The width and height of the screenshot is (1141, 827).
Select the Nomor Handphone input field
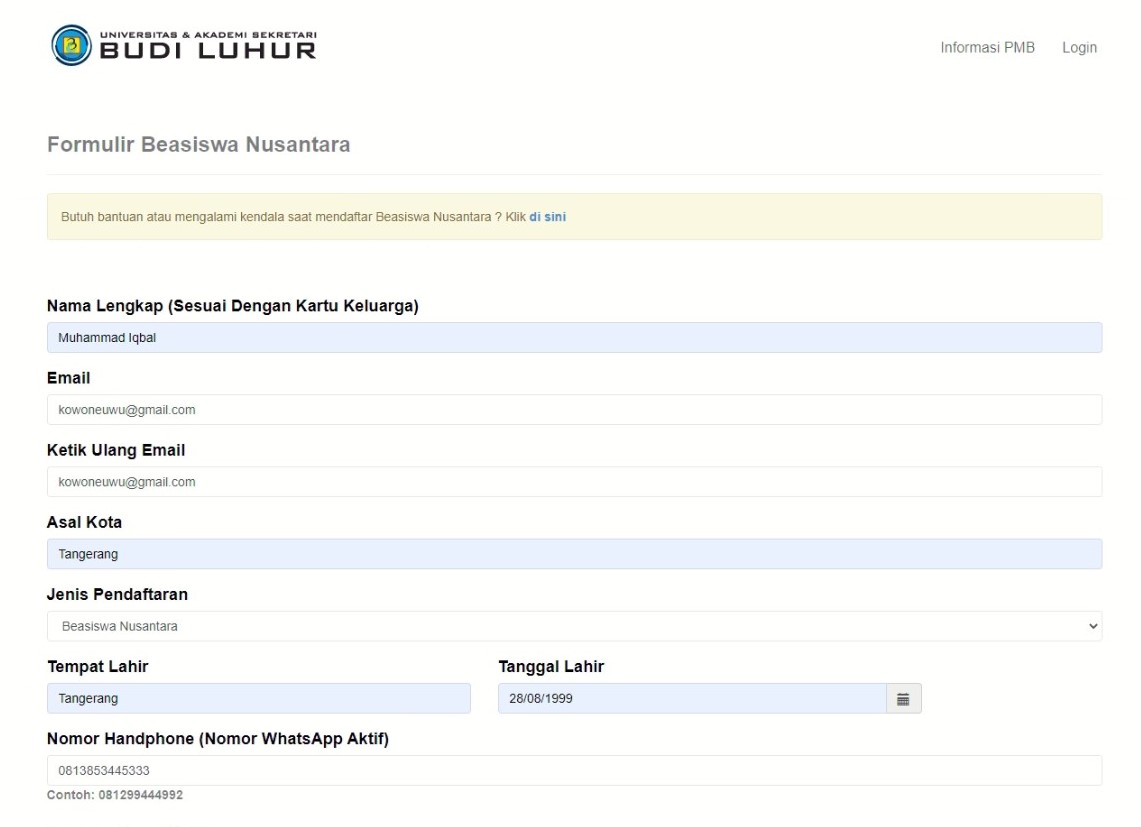point(574,771)
